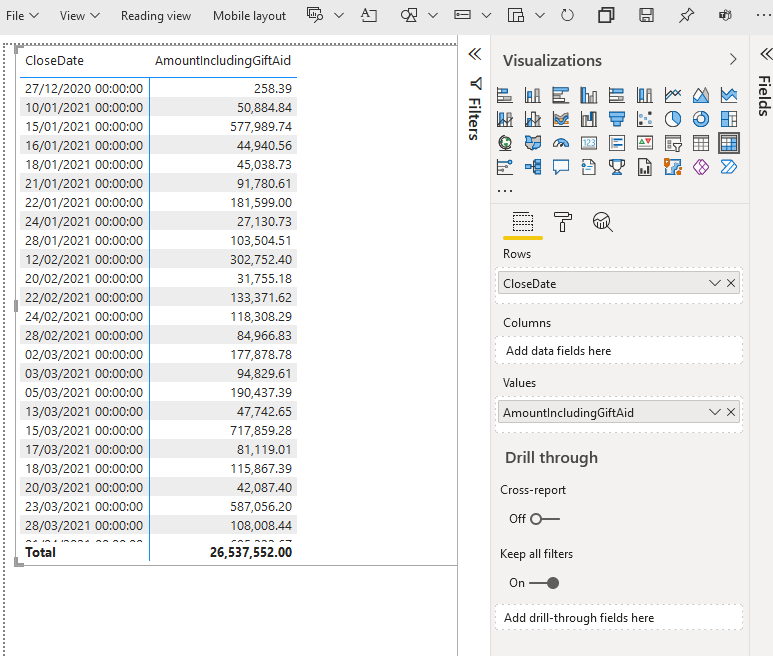Sort by the AmountIncludingGiftAid column header
773x656 pixels.
click(223, 61)
